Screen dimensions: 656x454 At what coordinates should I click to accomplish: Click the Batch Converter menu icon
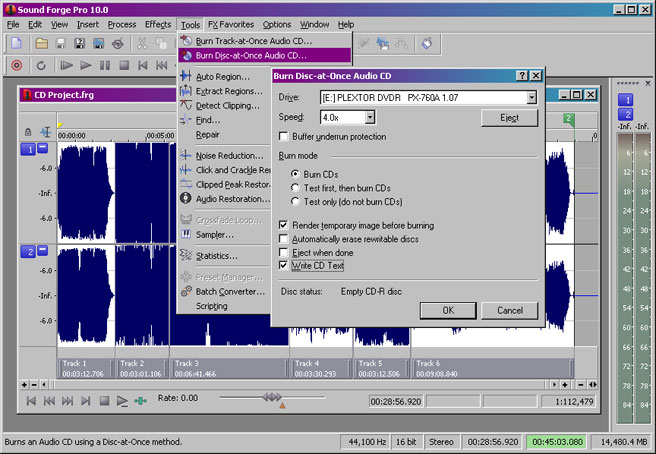(x=186, y=291)
